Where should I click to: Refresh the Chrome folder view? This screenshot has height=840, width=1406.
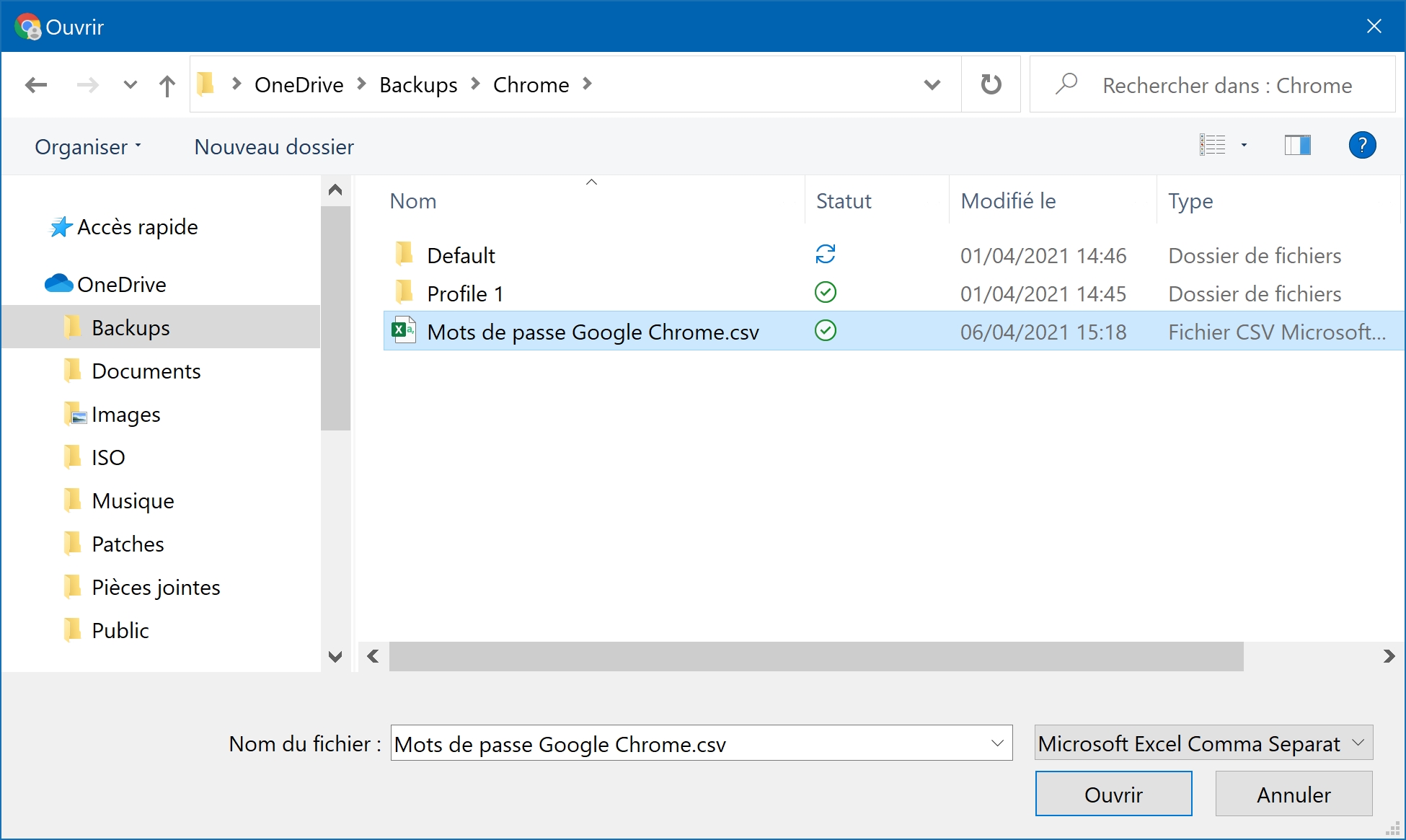991,84
